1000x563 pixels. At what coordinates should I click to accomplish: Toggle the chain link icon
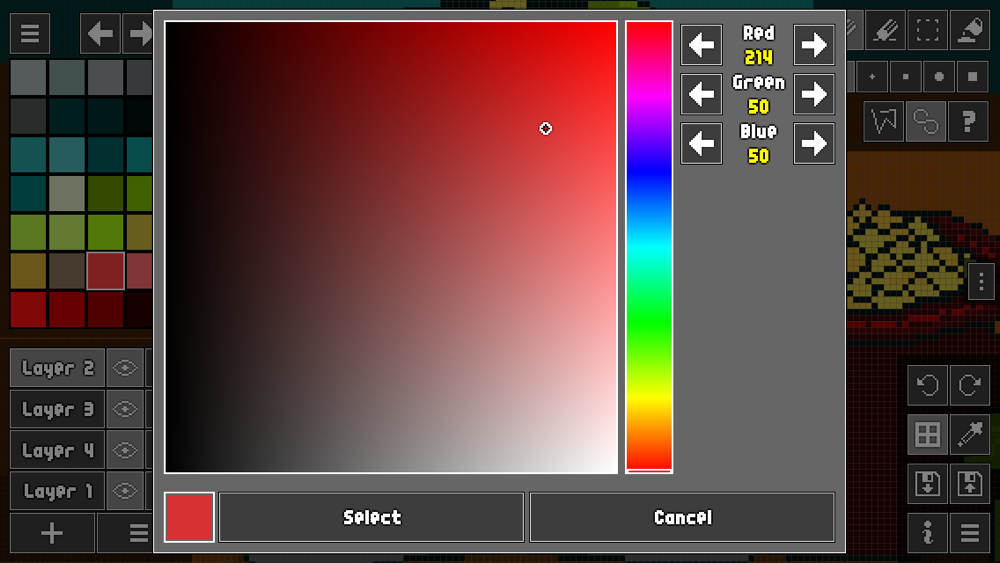pos(926,121)
